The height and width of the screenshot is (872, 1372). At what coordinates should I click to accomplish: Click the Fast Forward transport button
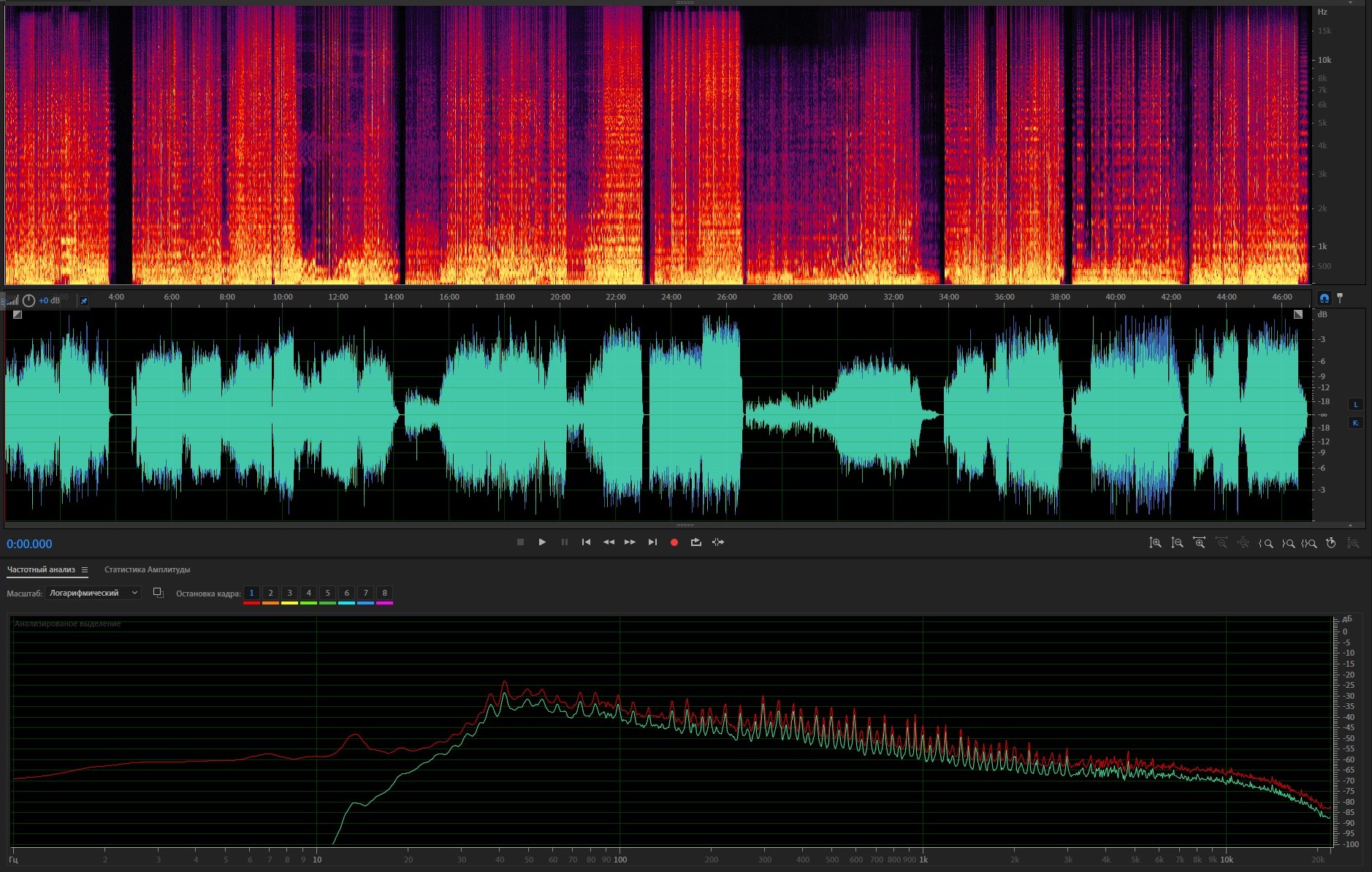tap(630, 542)
